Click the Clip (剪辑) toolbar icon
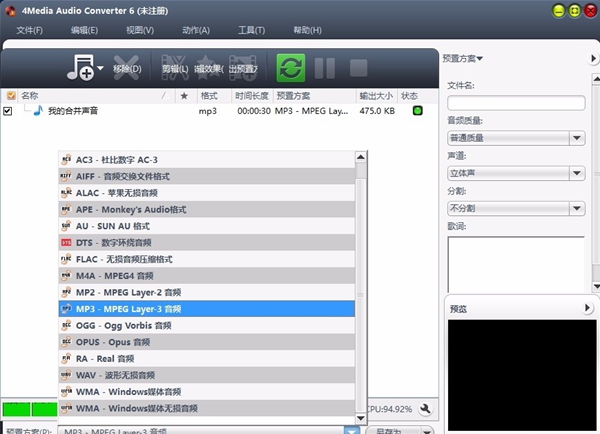The image size is (600, 434). pos(175,68)
